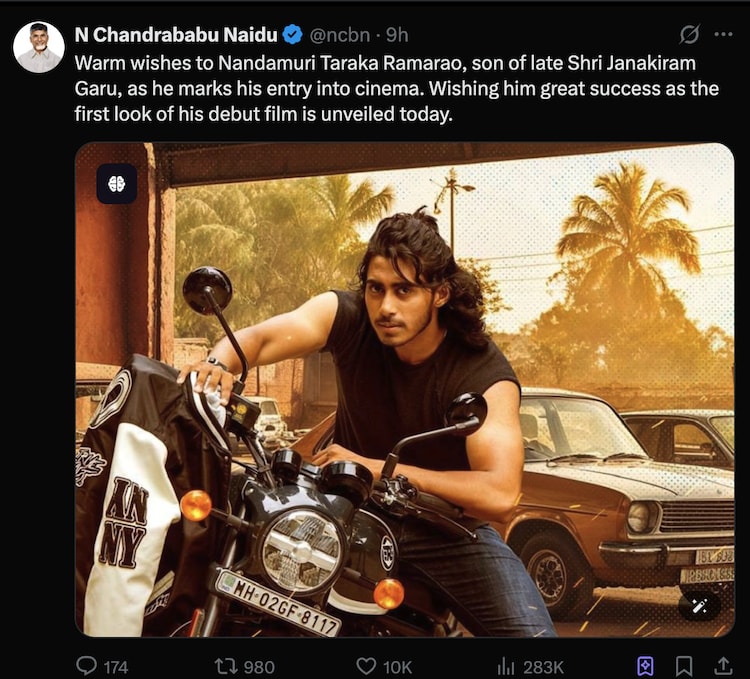Screen dimensions: 750x679
Task: Click the Reply icon with 174 replies
Action: 87,665
